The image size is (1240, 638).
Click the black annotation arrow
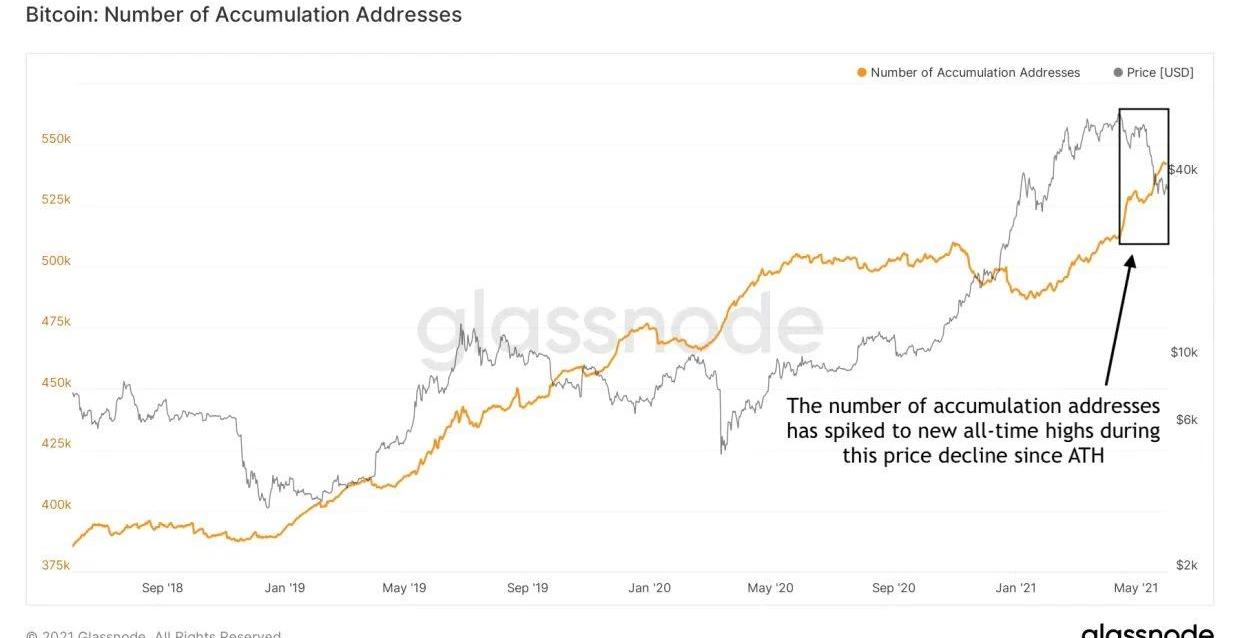click(x=1119, y=320)
